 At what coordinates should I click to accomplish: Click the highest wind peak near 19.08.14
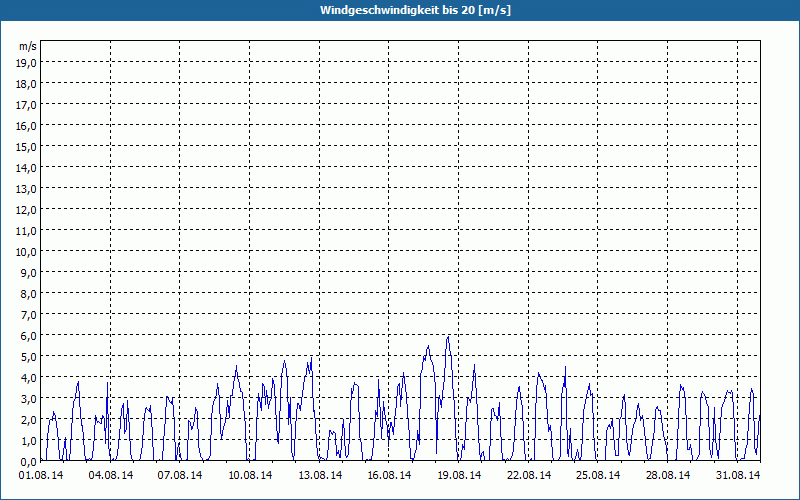coord(448,337)
